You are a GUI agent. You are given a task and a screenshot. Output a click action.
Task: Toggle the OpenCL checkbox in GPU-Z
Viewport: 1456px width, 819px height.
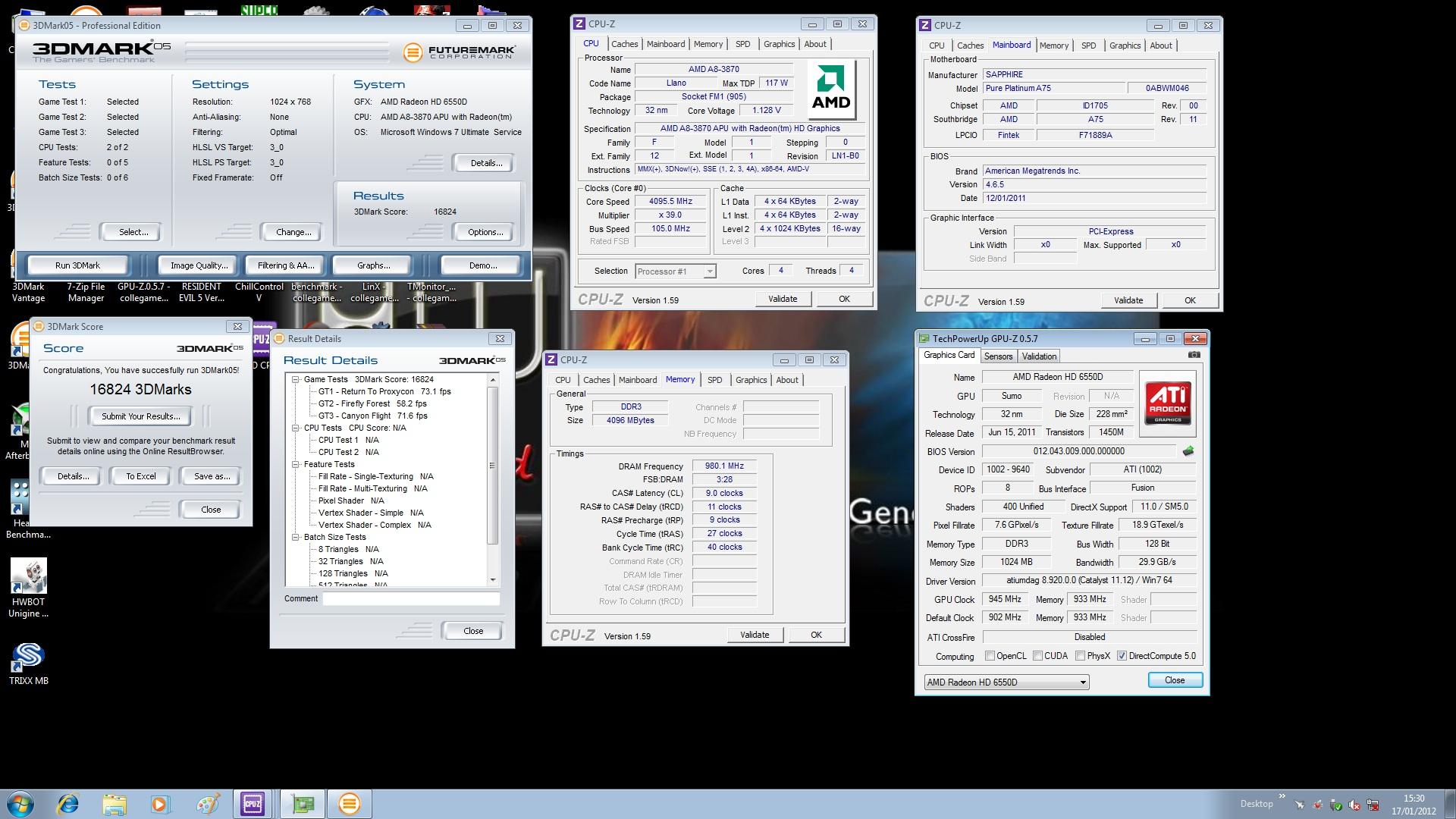click(990, 656)
